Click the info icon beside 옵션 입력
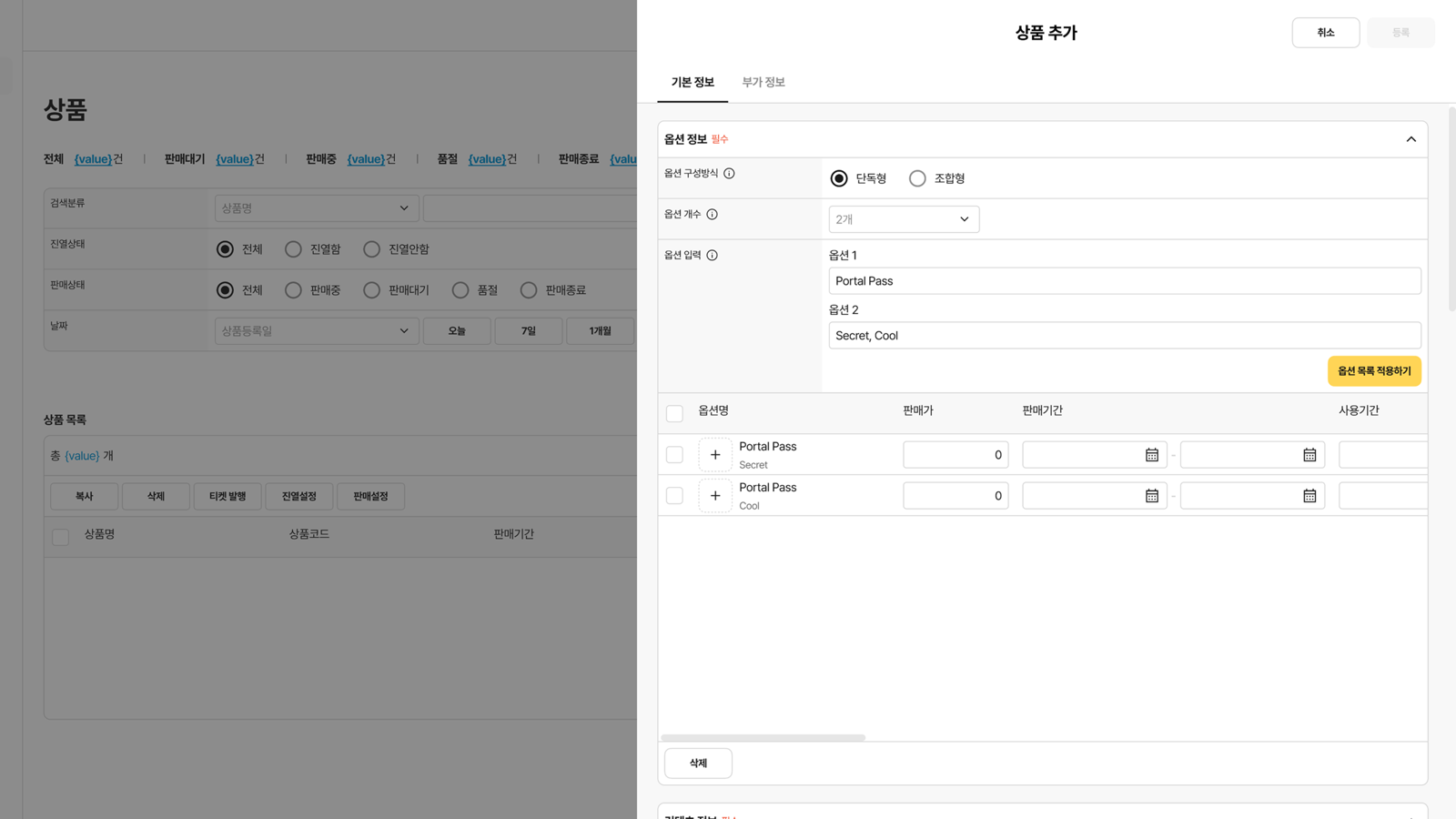Image resolution: width=1456 pixels, height=819 pixels. click(713, 256)
